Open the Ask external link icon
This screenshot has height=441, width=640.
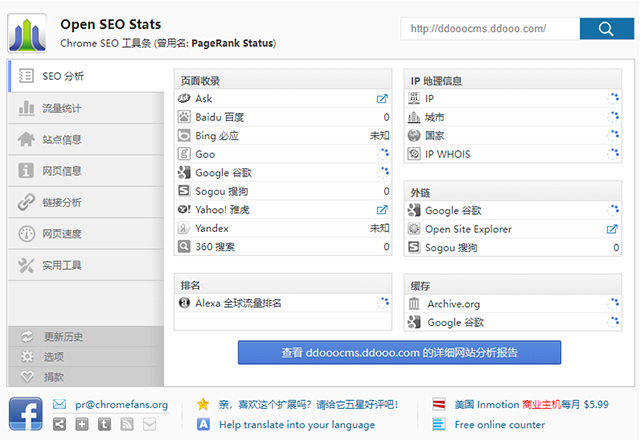click(382, 99)
